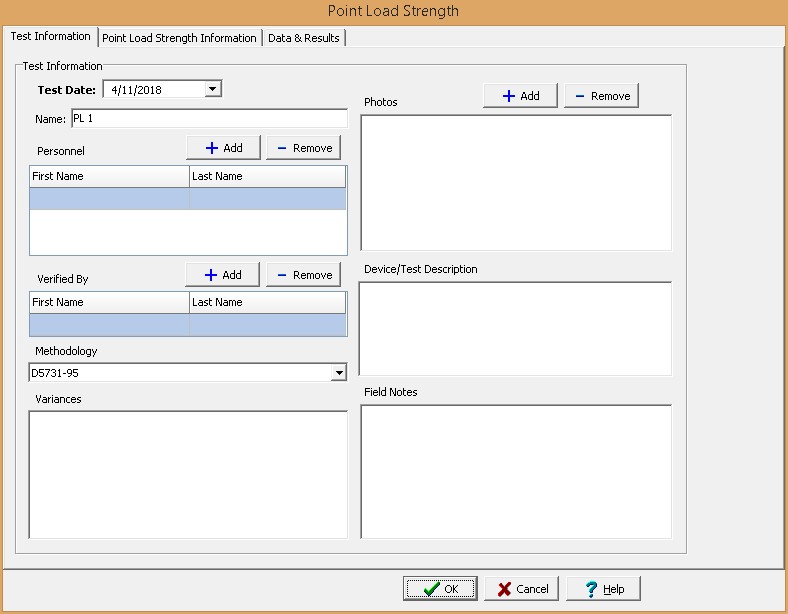Image resolution: width=788 pixels, height=614 pixels.
Task: Click inside the Field Notes text area
Action: [x=515, y=471]
